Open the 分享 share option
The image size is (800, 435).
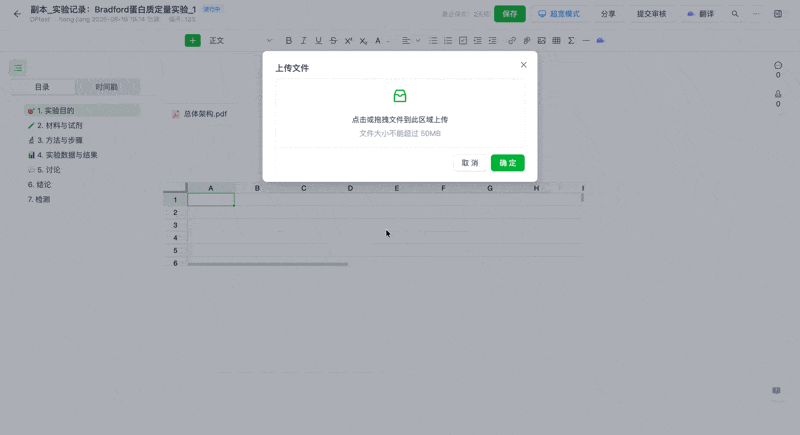(x=608, y=14)
